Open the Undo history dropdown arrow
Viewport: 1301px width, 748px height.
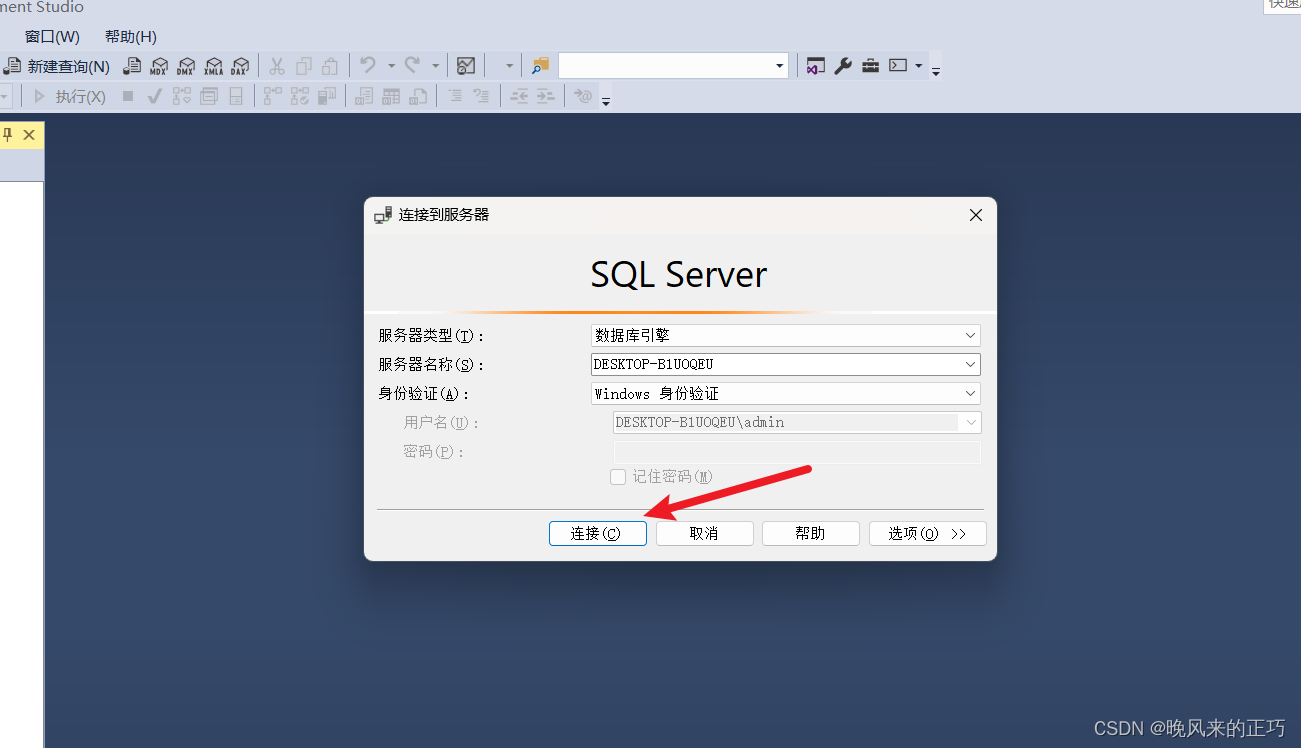[391, 66]
